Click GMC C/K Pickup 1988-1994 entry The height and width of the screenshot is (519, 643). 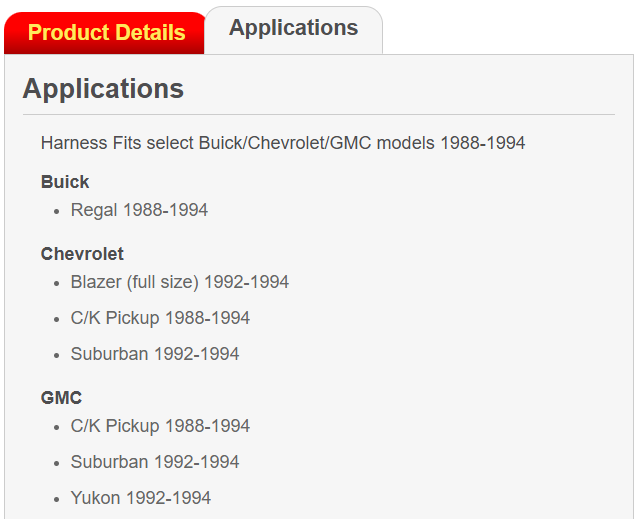160,426
